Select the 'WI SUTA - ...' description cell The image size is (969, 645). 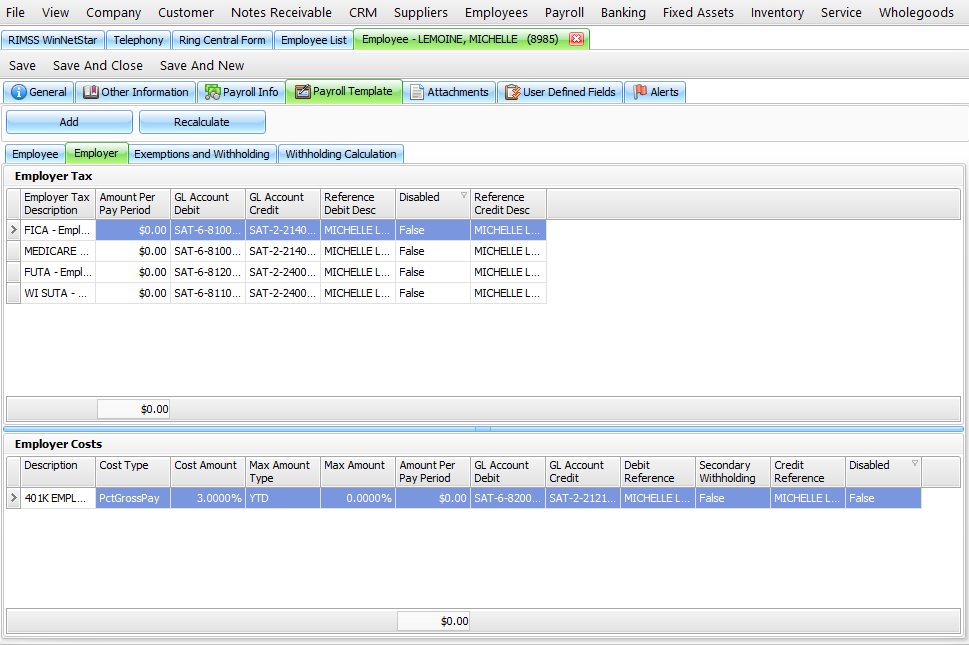tap(57, 293)
